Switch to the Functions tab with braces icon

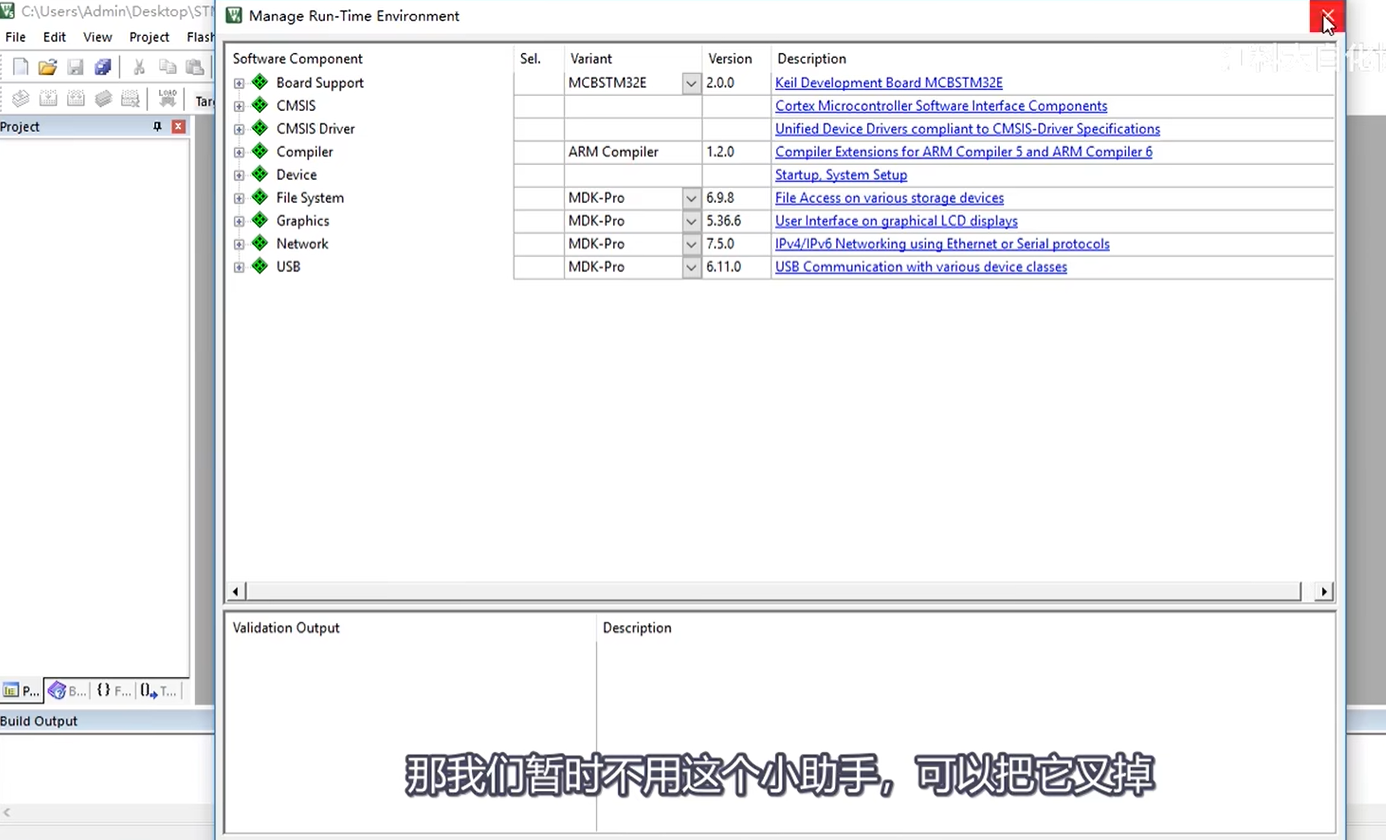113,690
